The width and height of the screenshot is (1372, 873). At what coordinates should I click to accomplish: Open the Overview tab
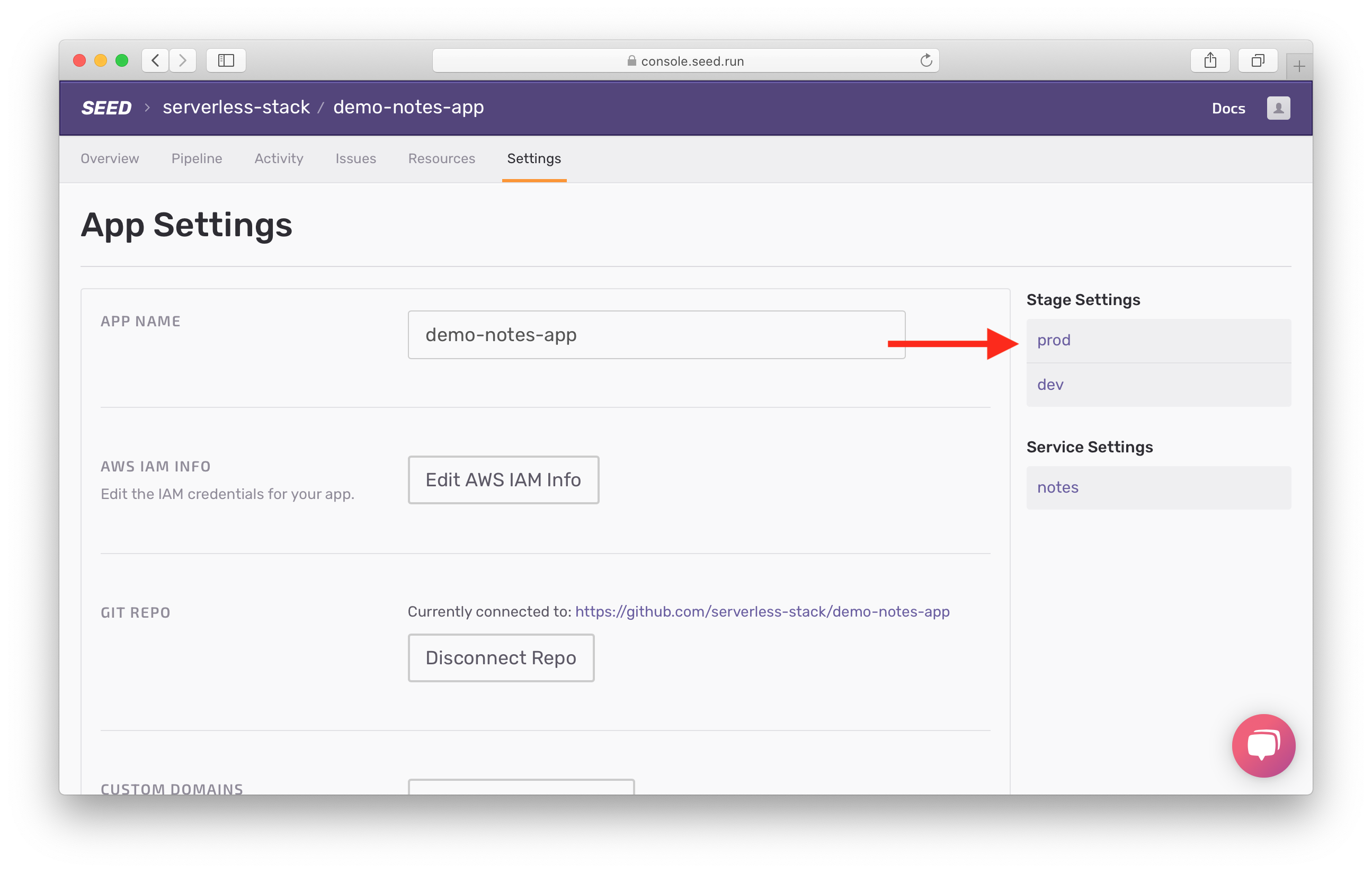pyautogui.click(x=110, y=158)
